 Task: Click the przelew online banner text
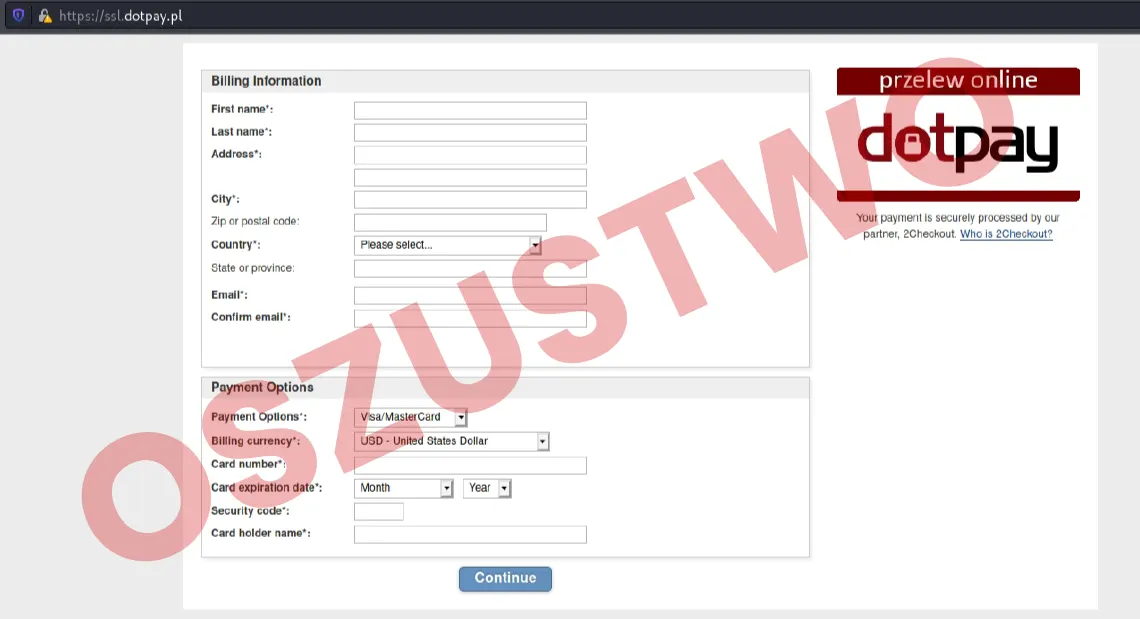(958, 80)
